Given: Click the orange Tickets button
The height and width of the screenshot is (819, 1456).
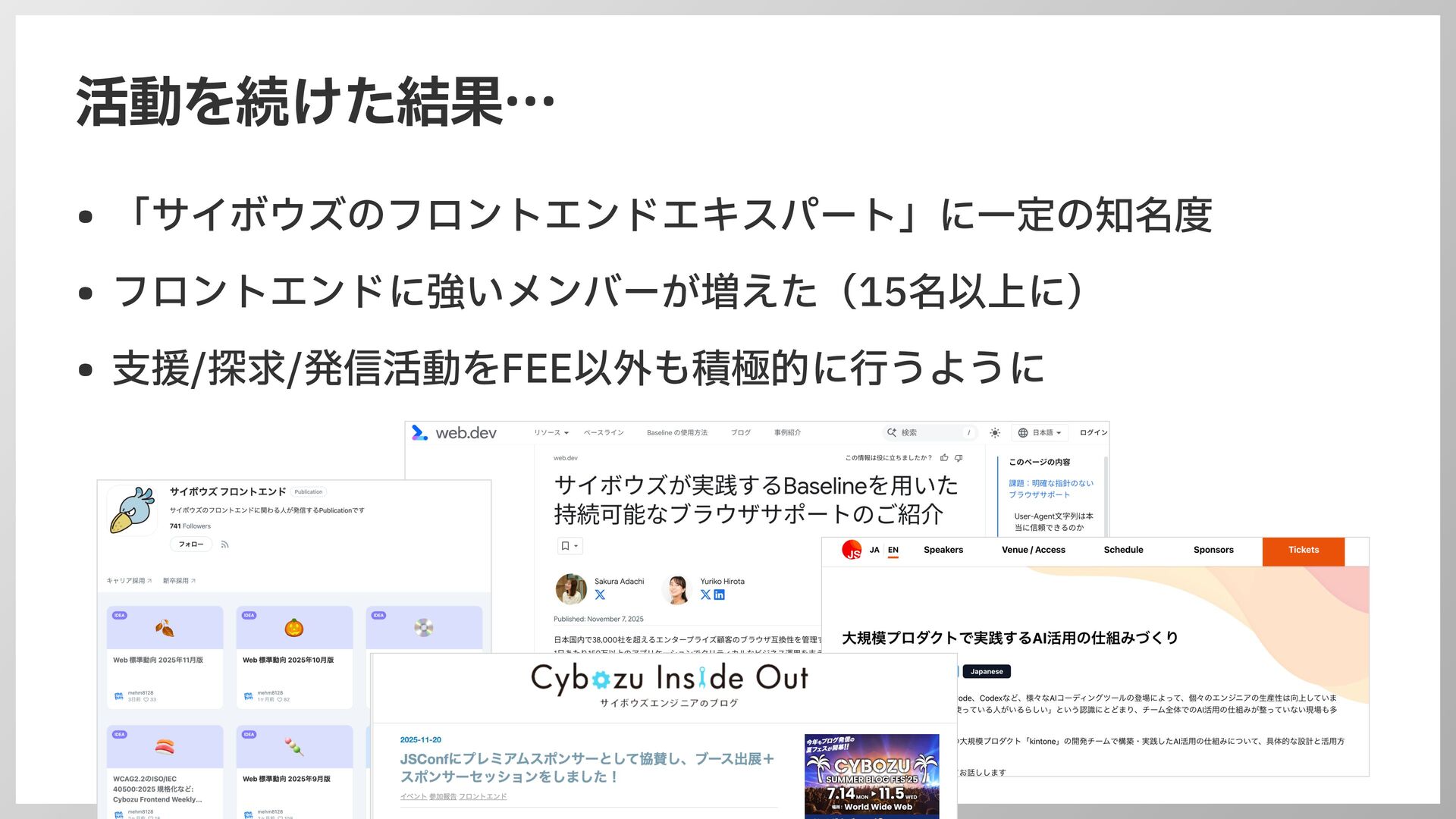Looking at the screenshot, I should (x=1303, y=551).
